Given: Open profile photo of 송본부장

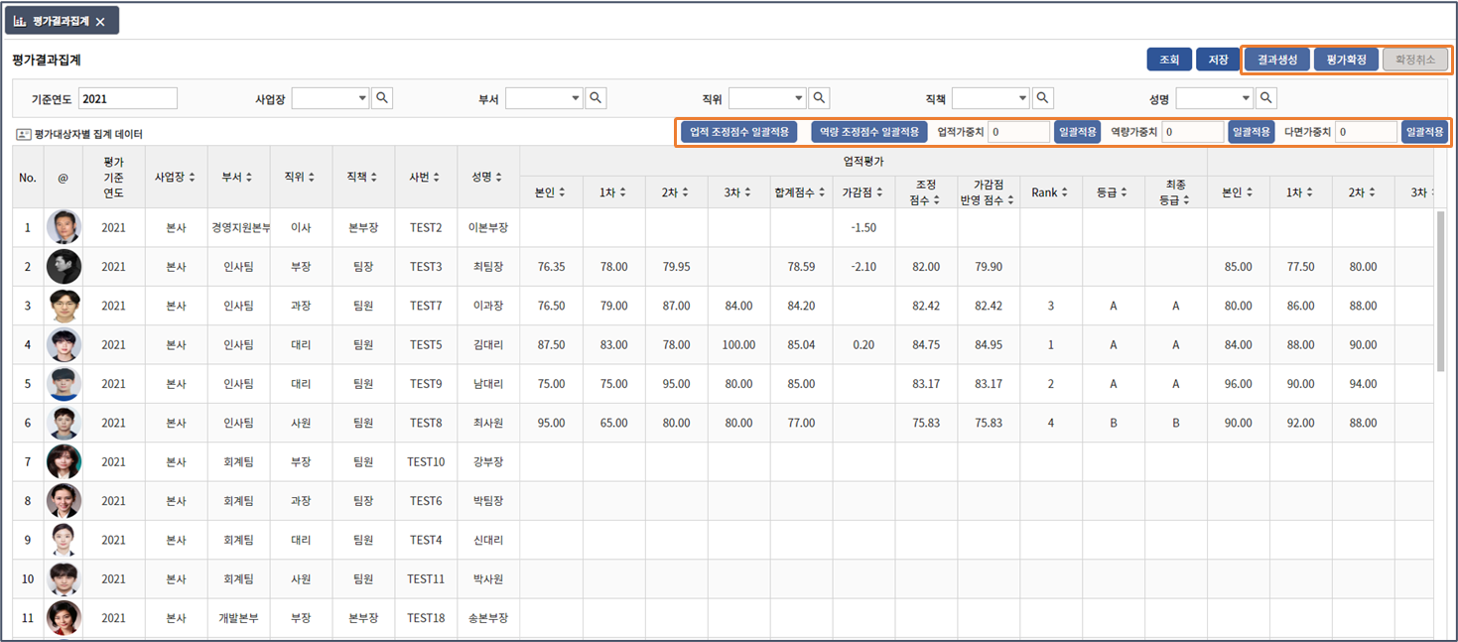Looking at the screenshot, I should coord(64,617).
